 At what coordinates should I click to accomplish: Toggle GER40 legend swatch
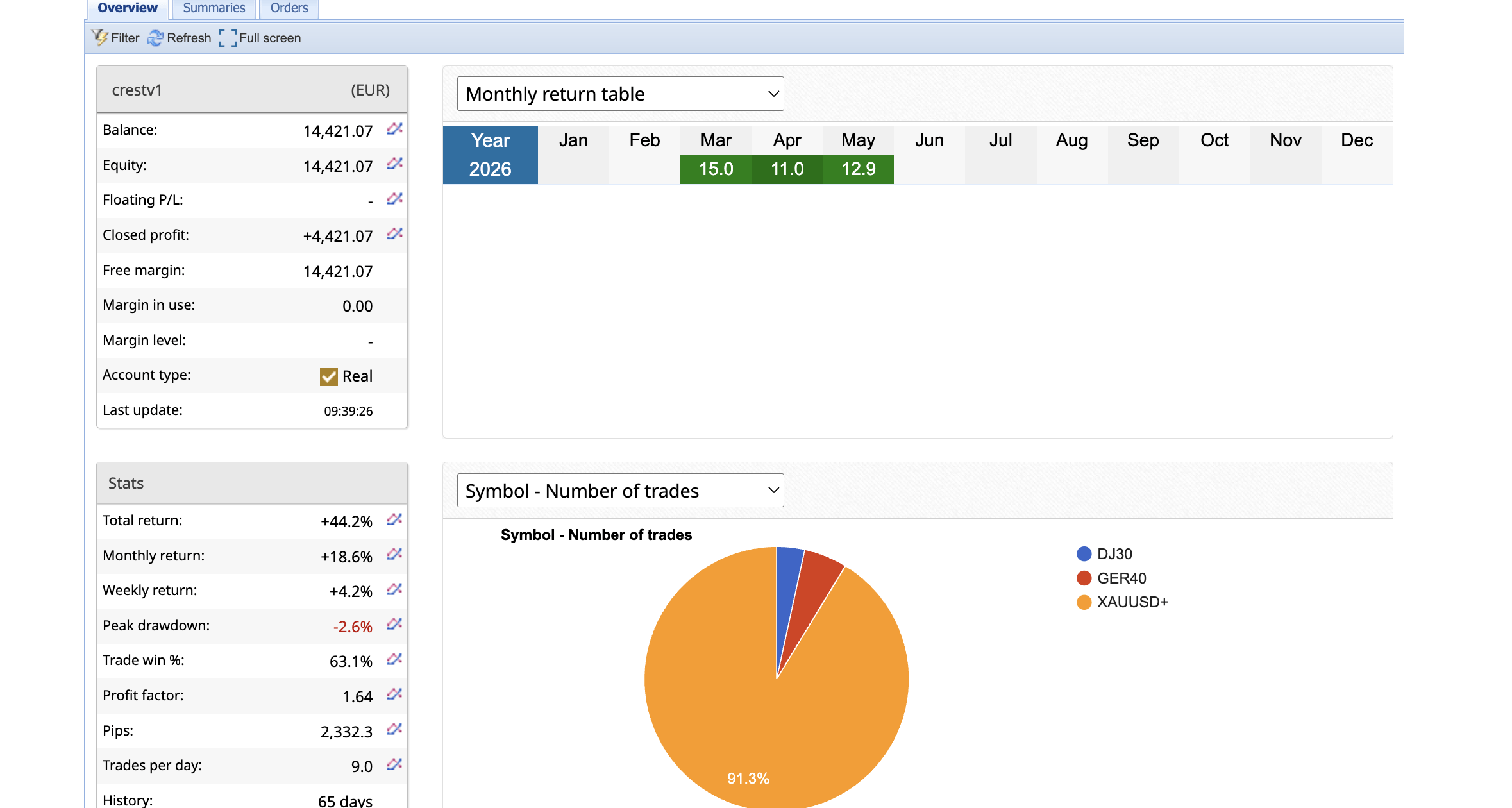pyautogui.click(x=1084, y=578)
